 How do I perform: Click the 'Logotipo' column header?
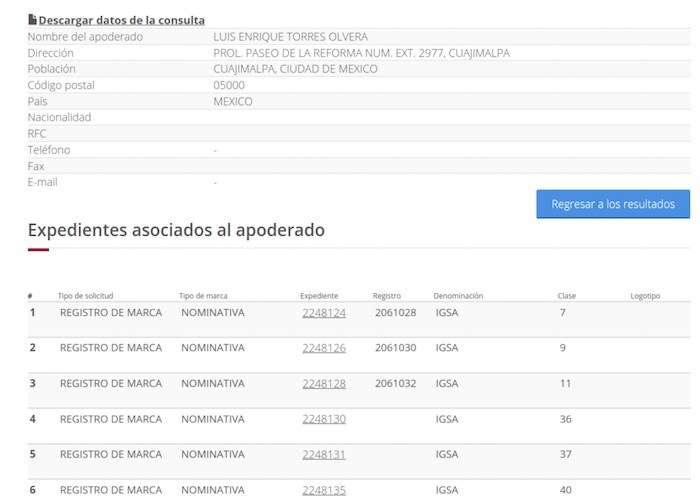click(x=645, y=296)
